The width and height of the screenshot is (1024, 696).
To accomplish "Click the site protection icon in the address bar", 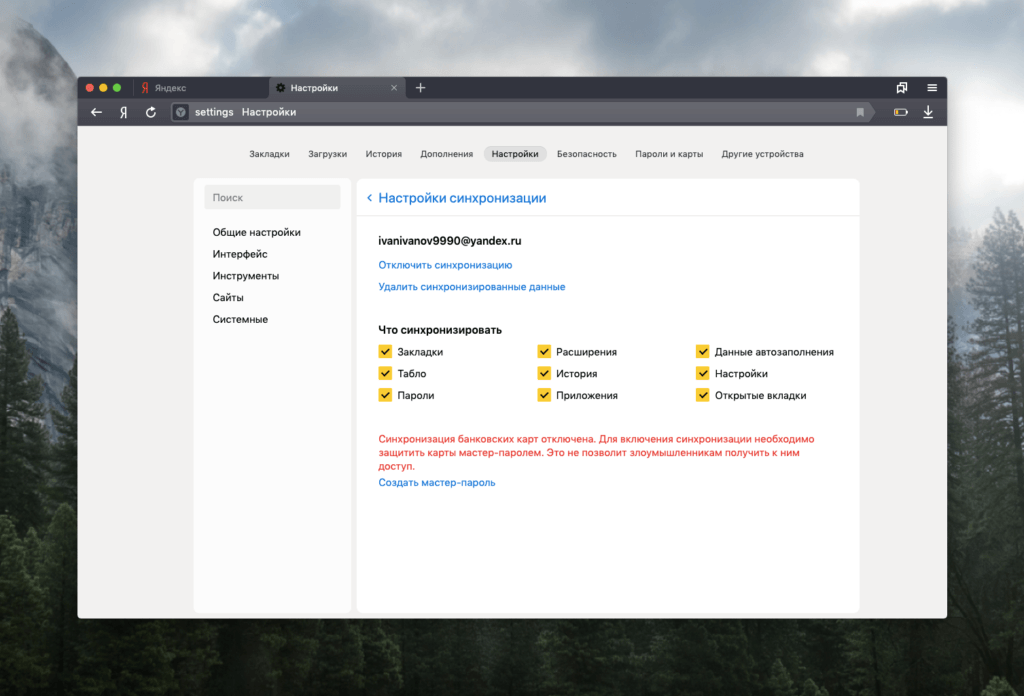I will pyautogui.click(x=181, y=112).
